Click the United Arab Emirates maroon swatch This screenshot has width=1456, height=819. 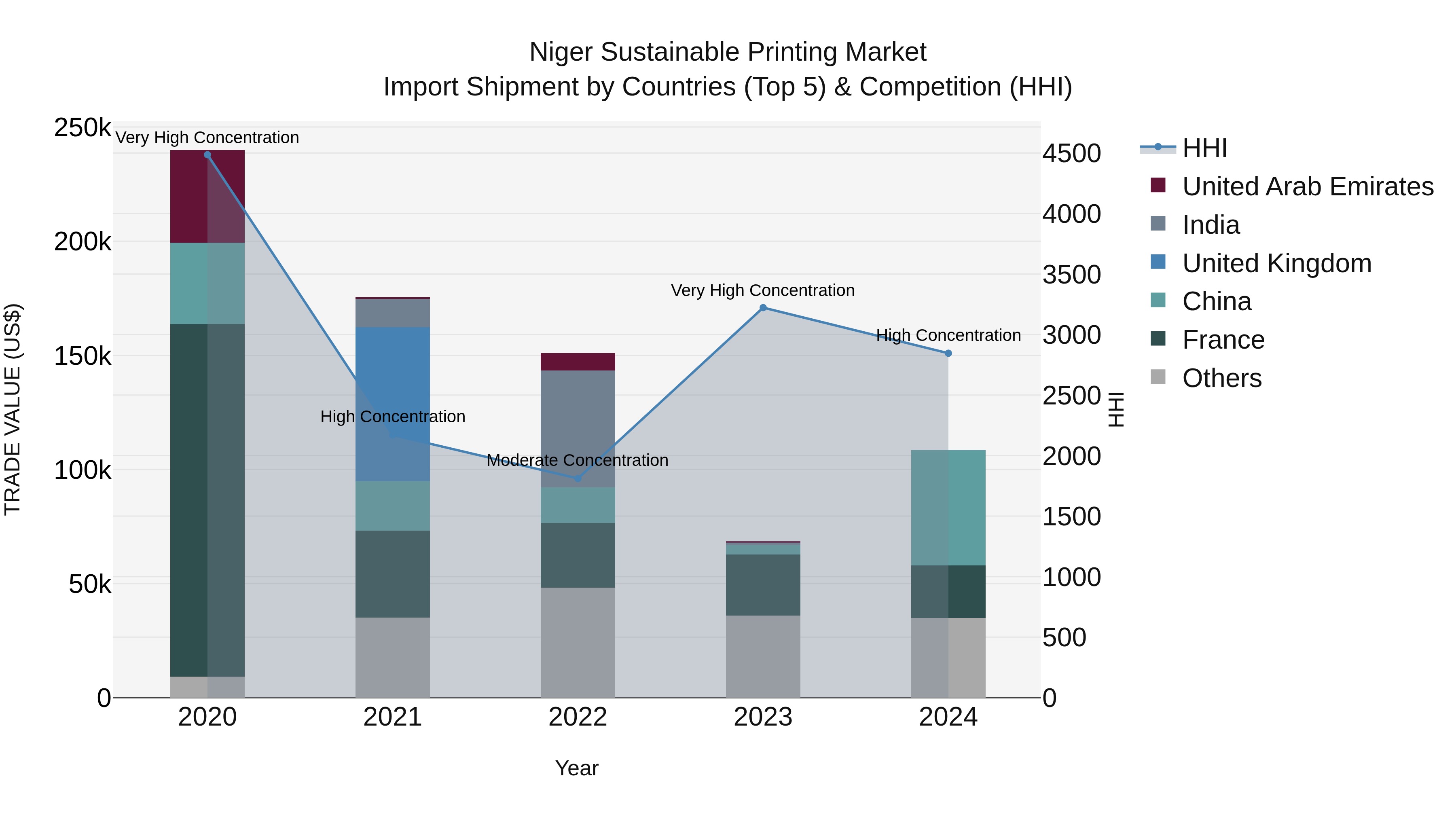point(1158,185)
